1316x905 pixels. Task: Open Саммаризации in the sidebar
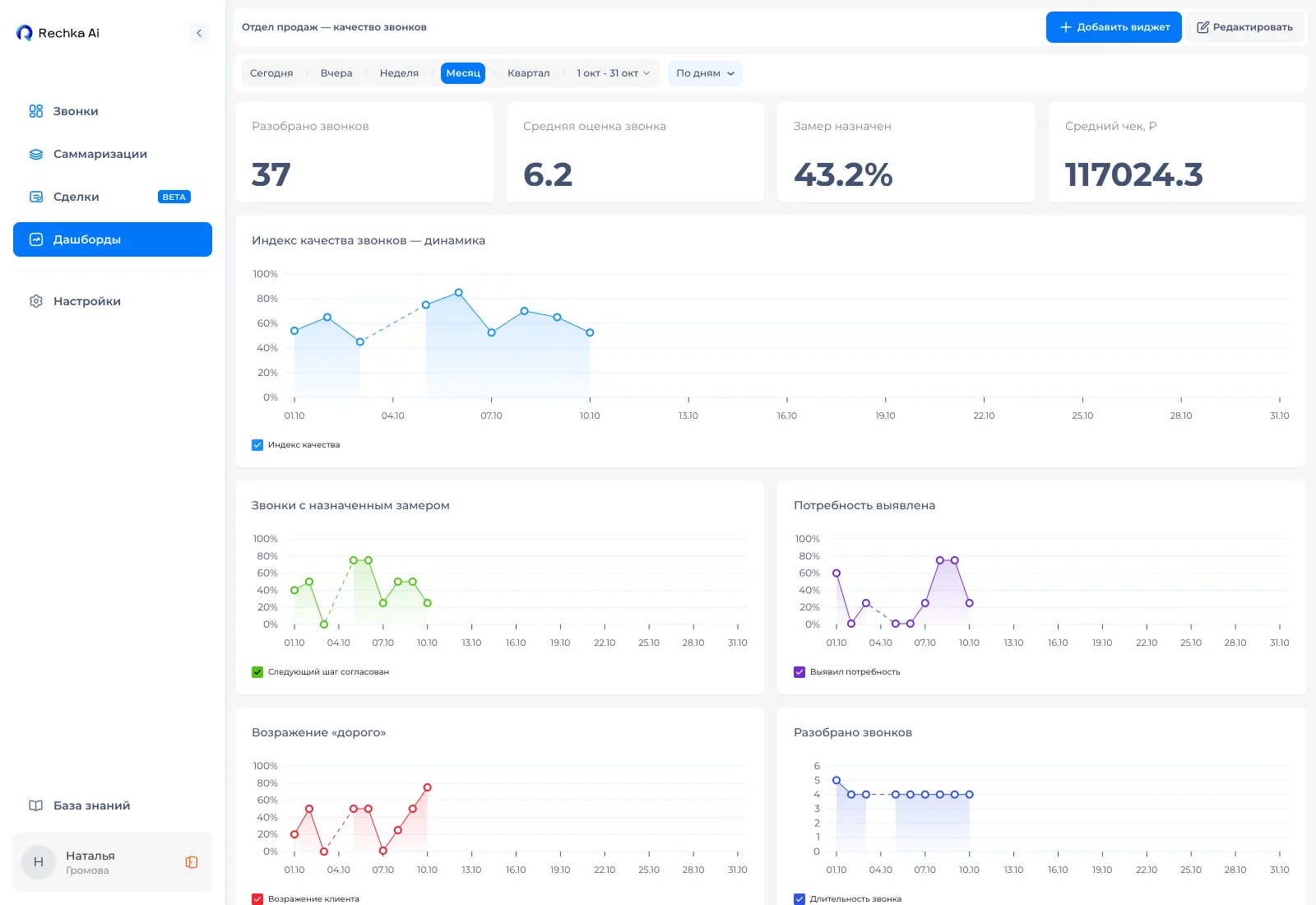113,154
